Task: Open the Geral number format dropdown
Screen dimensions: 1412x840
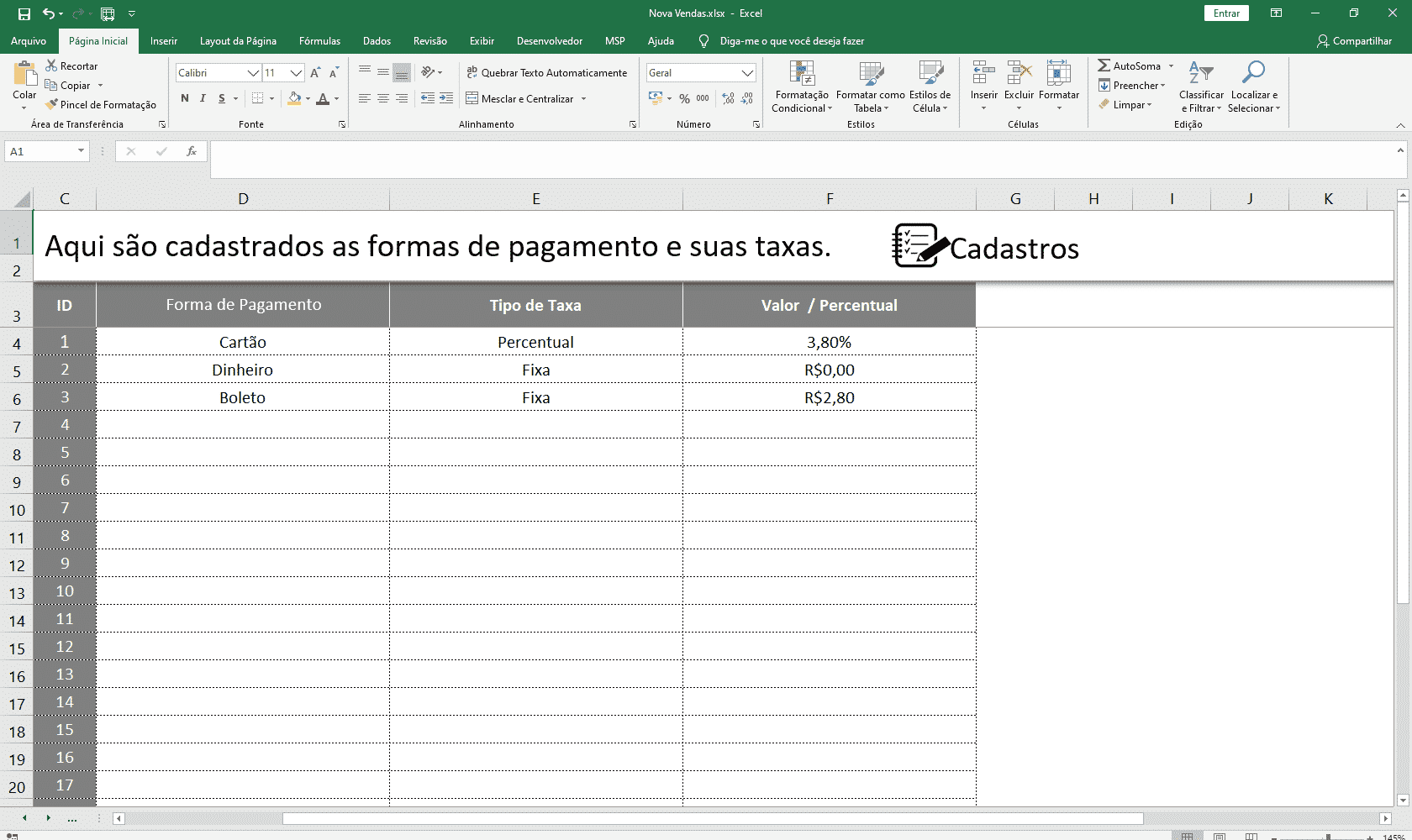Action: tap(747, 73)
